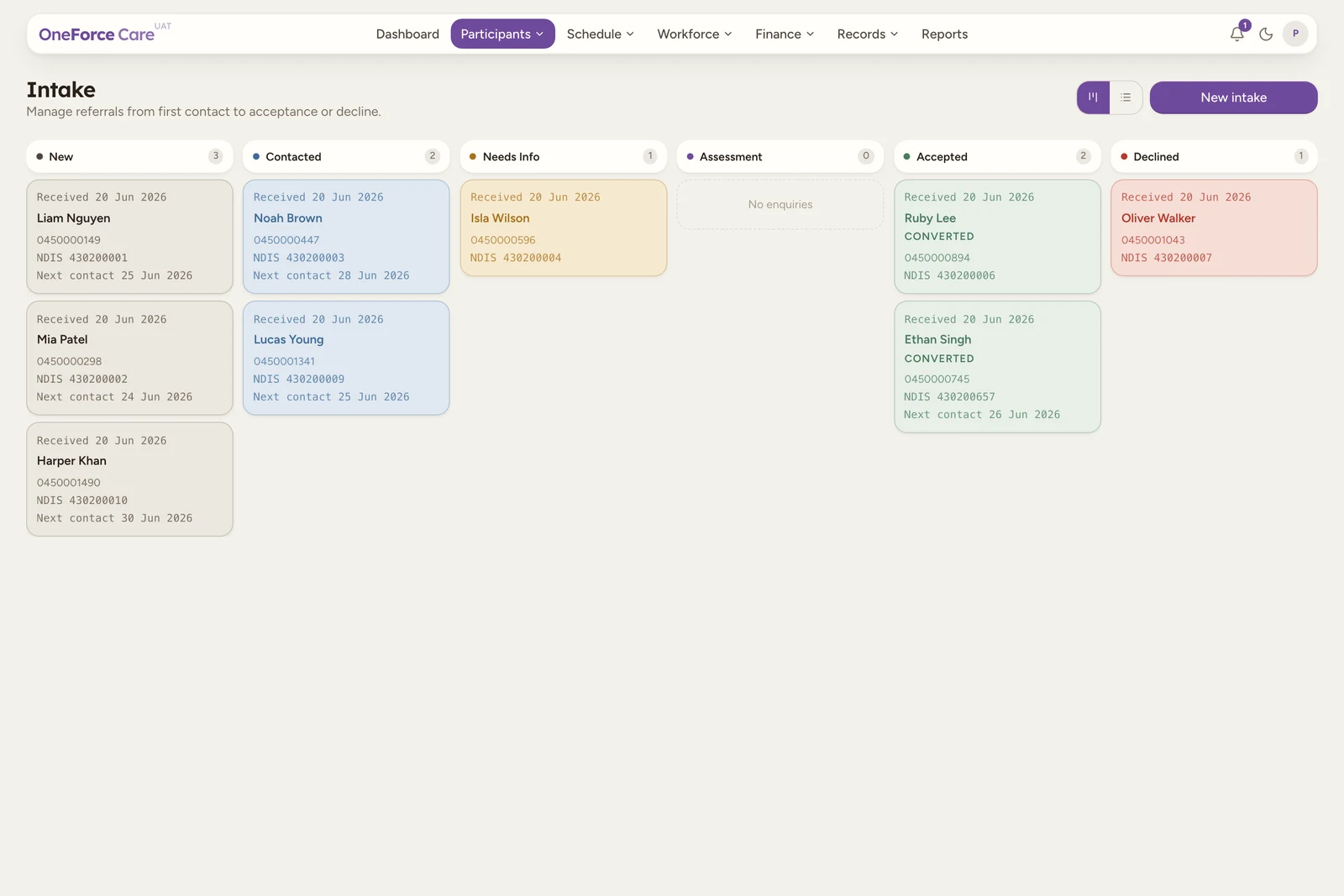Image resolution: width=1344 pixels, height=896 pixels.
Task: Click the Contacted count badge 2
Action: point(433,156)
